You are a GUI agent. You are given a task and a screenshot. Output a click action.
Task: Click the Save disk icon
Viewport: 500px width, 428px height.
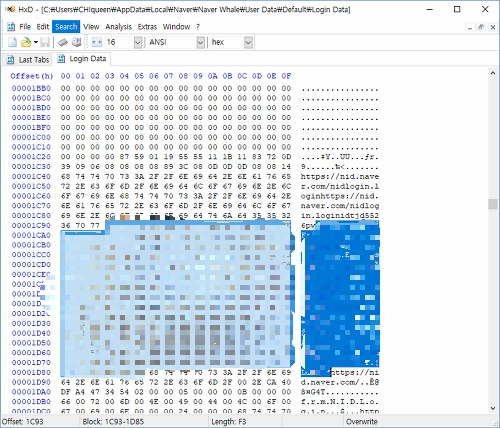pyautogui.click(x=45, y=42)
